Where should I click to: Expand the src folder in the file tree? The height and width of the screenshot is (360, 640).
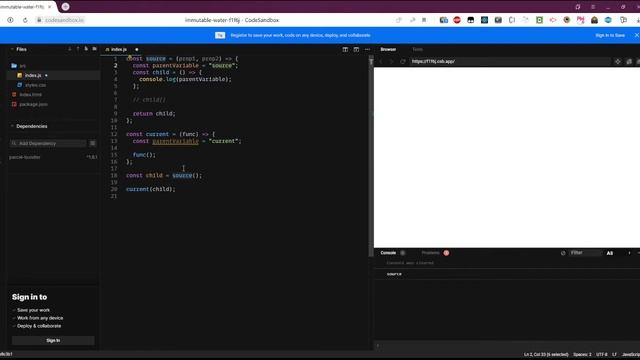click(x=18, y=66)
